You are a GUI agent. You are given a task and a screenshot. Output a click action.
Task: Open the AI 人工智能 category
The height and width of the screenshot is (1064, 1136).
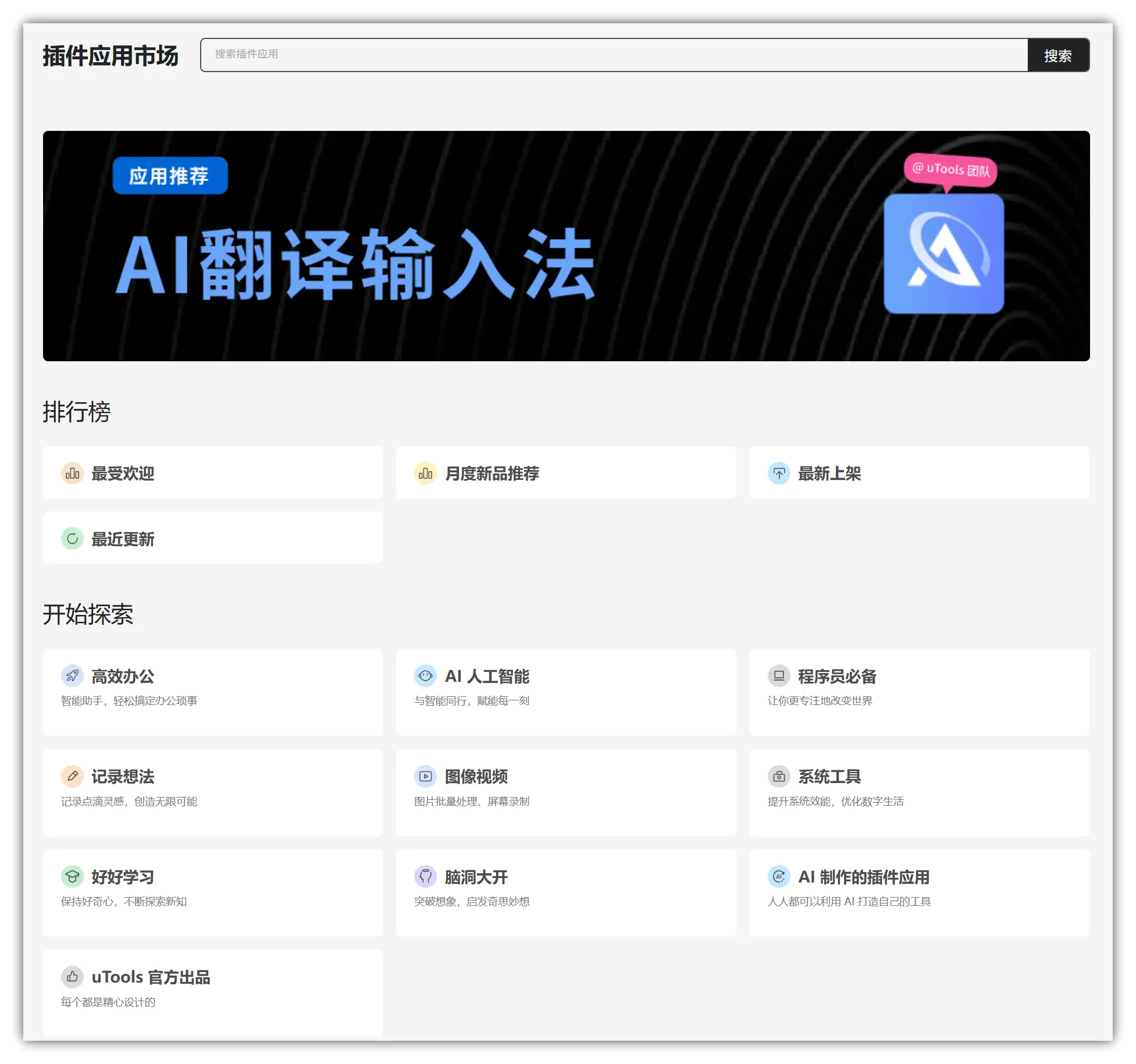pyautogui.click(x=566, y=692)
